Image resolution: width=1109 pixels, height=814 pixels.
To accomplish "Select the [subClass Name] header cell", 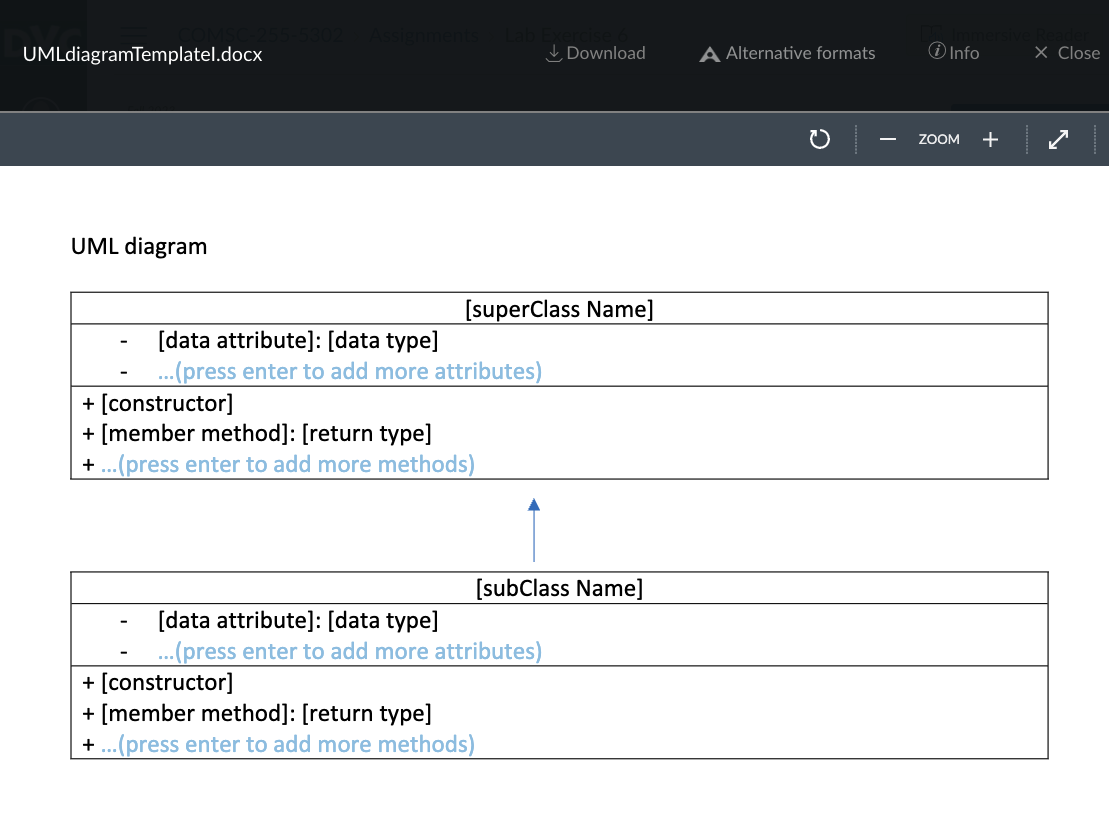I will [x=559, y=588].
